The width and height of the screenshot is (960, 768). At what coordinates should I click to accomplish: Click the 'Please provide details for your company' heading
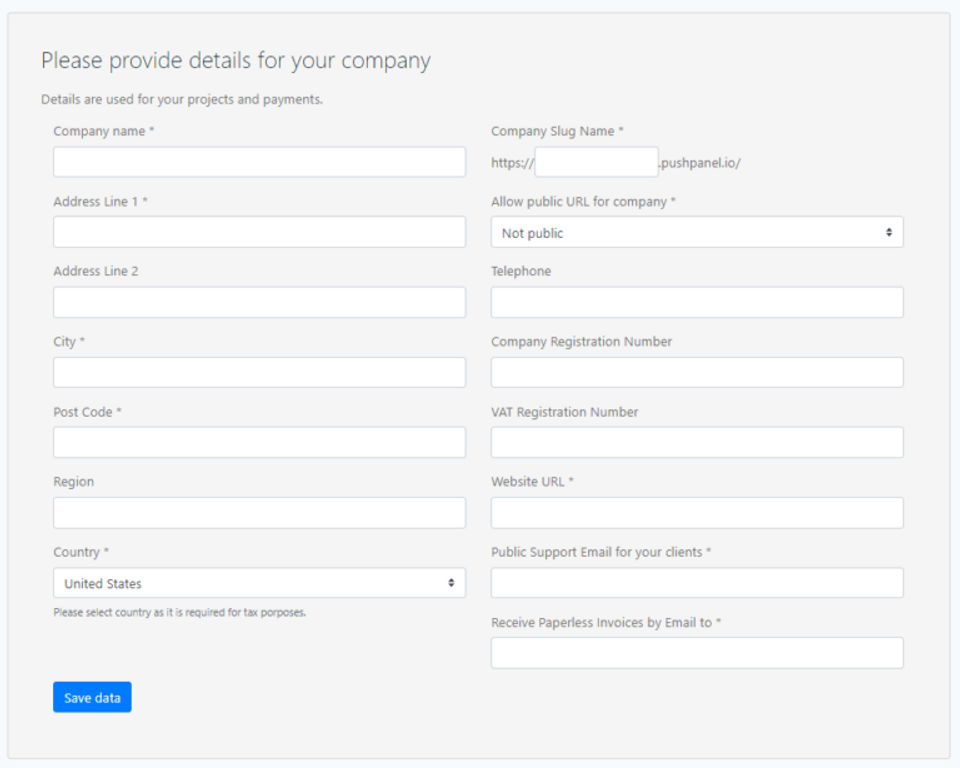pyautogui.click(x=236, y=61)
